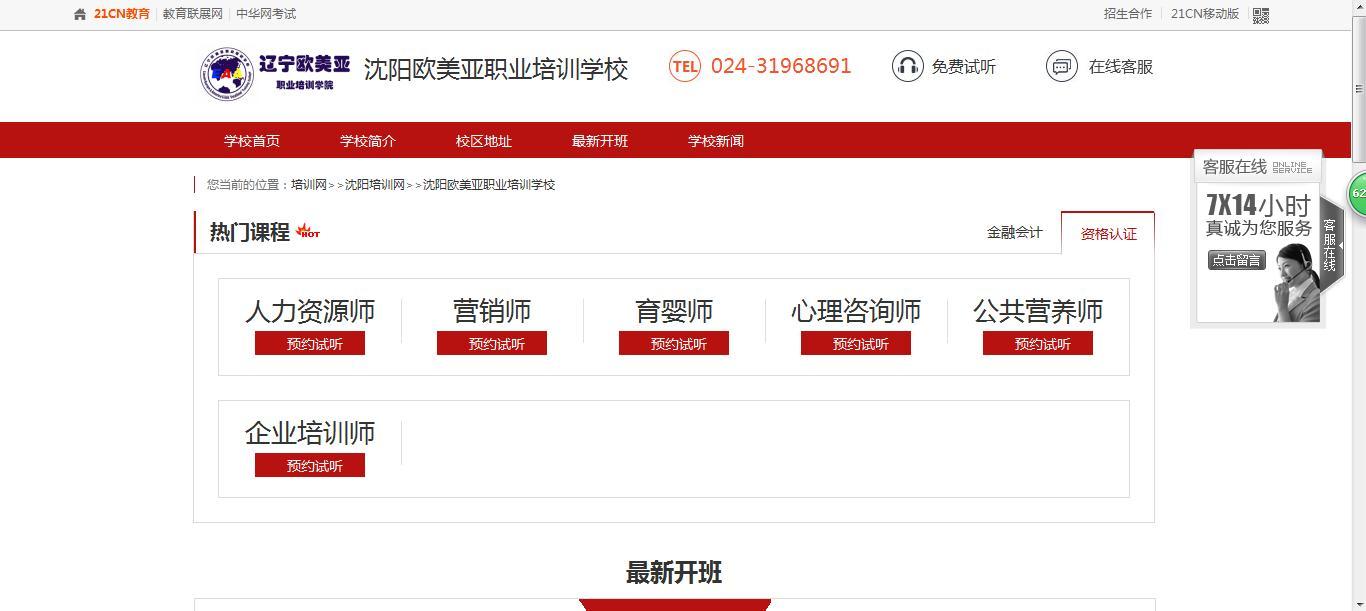Book trial for 人力资源师 with 预约试听
The width and height of the screenshot is (1366, 611).
[310, 343]
